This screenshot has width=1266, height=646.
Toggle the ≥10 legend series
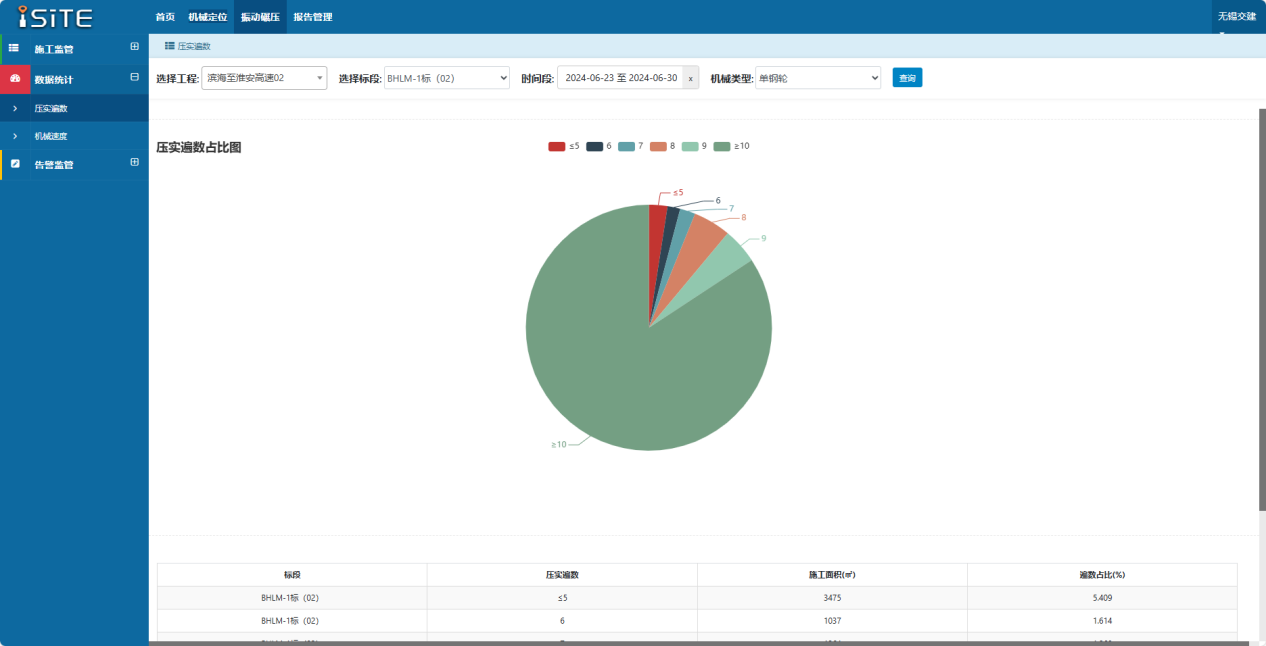click(732, 146)
